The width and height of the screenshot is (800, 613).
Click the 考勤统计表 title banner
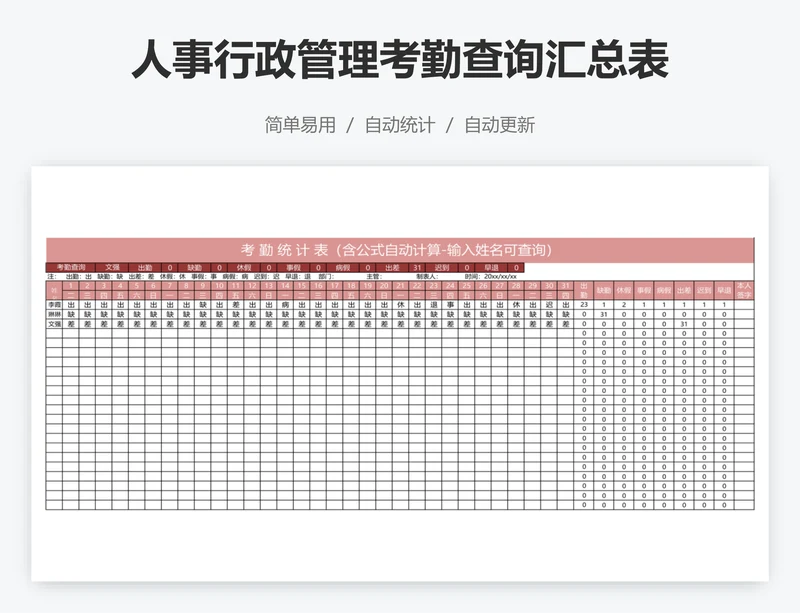pos(399,250)
